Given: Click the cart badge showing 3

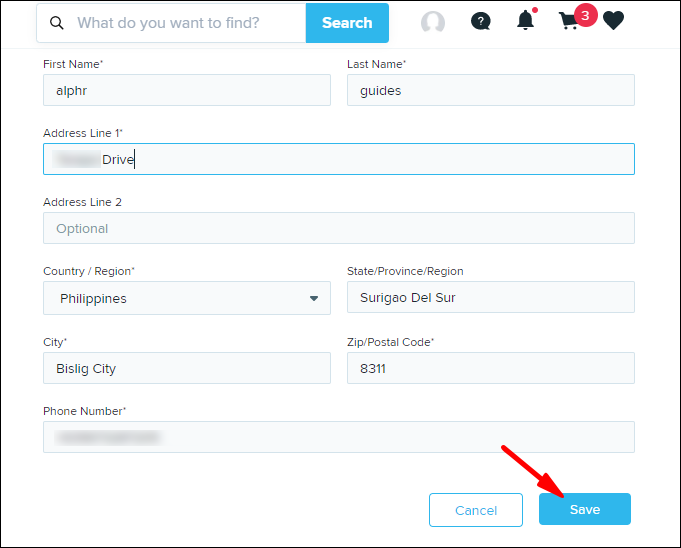Looking at the screenshot, I should (585, 15).
